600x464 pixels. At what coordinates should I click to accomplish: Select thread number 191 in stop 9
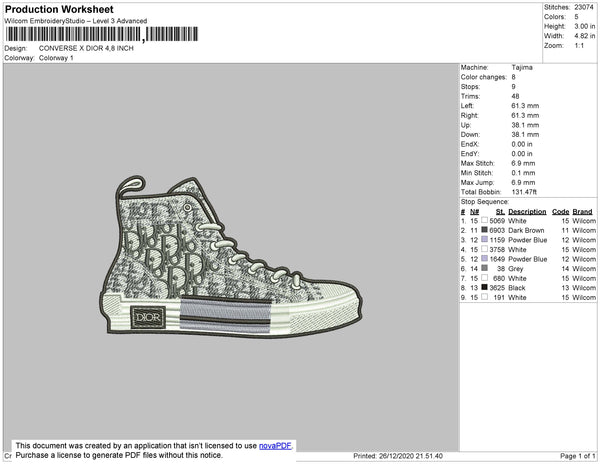click(x=499, y=297)
